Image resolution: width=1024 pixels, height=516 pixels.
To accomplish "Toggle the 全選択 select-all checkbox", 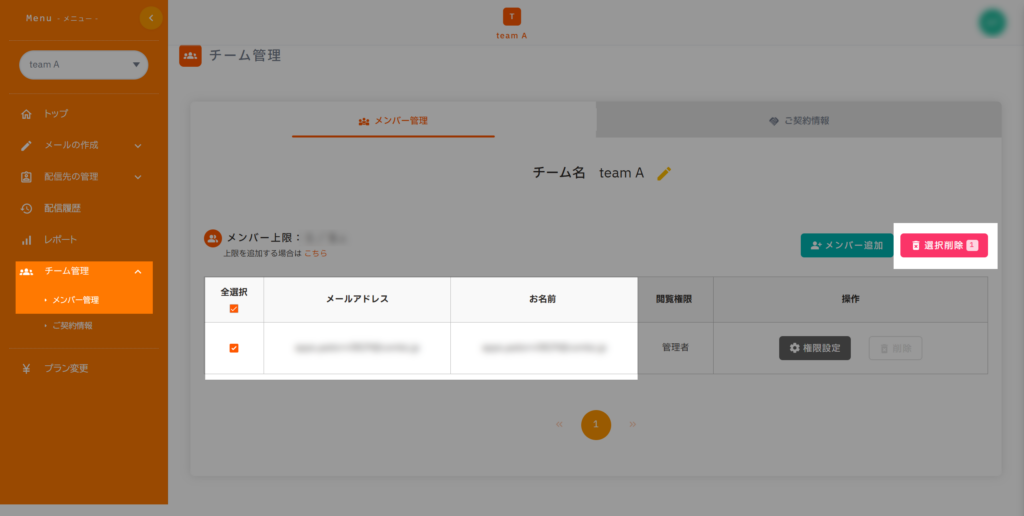I will pos(234,309).
